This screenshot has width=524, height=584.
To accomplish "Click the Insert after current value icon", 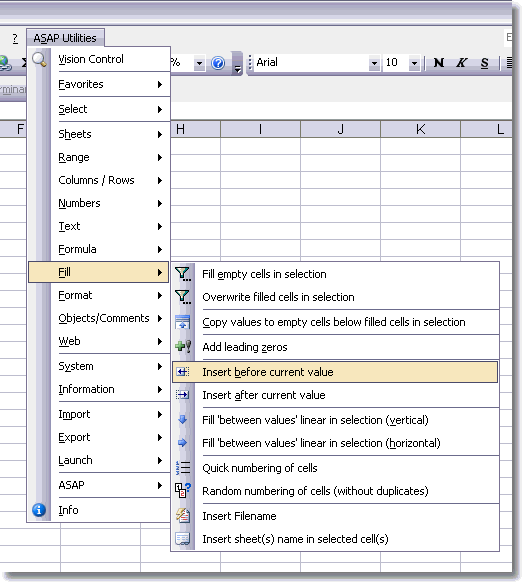I will click(x=182, y=395).
